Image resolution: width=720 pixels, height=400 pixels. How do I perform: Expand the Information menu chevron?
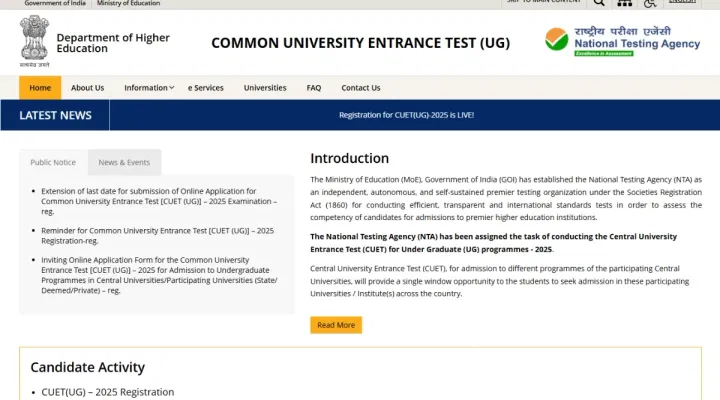(x=172, y=88)
